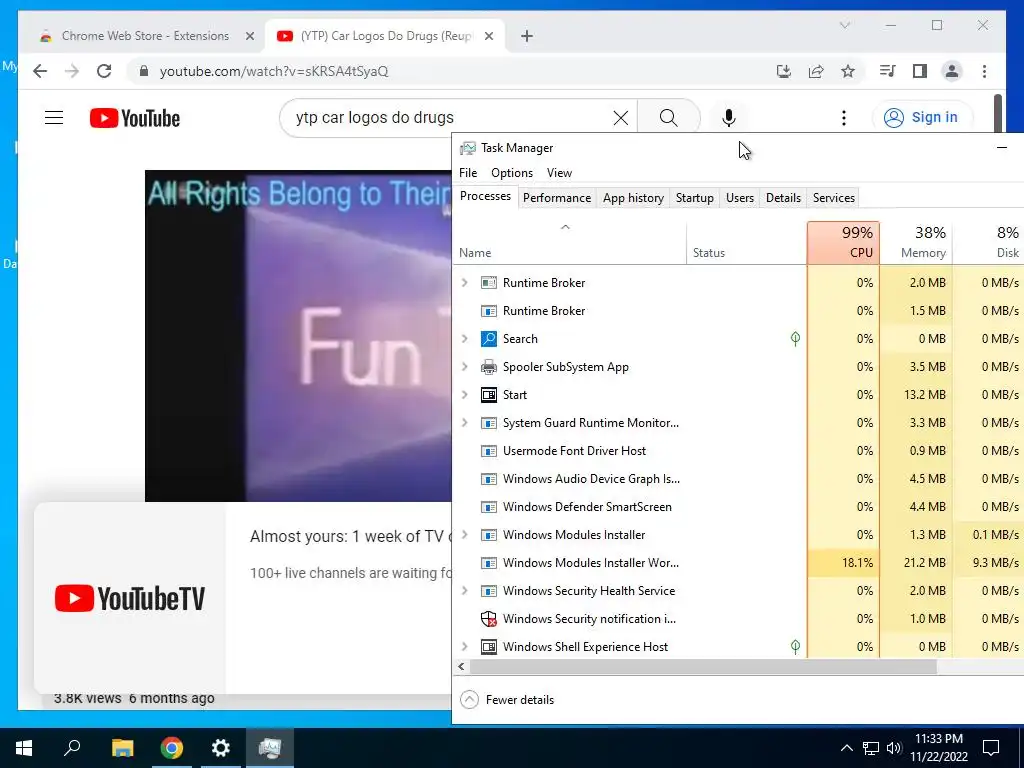
Task: Expand the first Runtime Broker process
Action: 464,282
